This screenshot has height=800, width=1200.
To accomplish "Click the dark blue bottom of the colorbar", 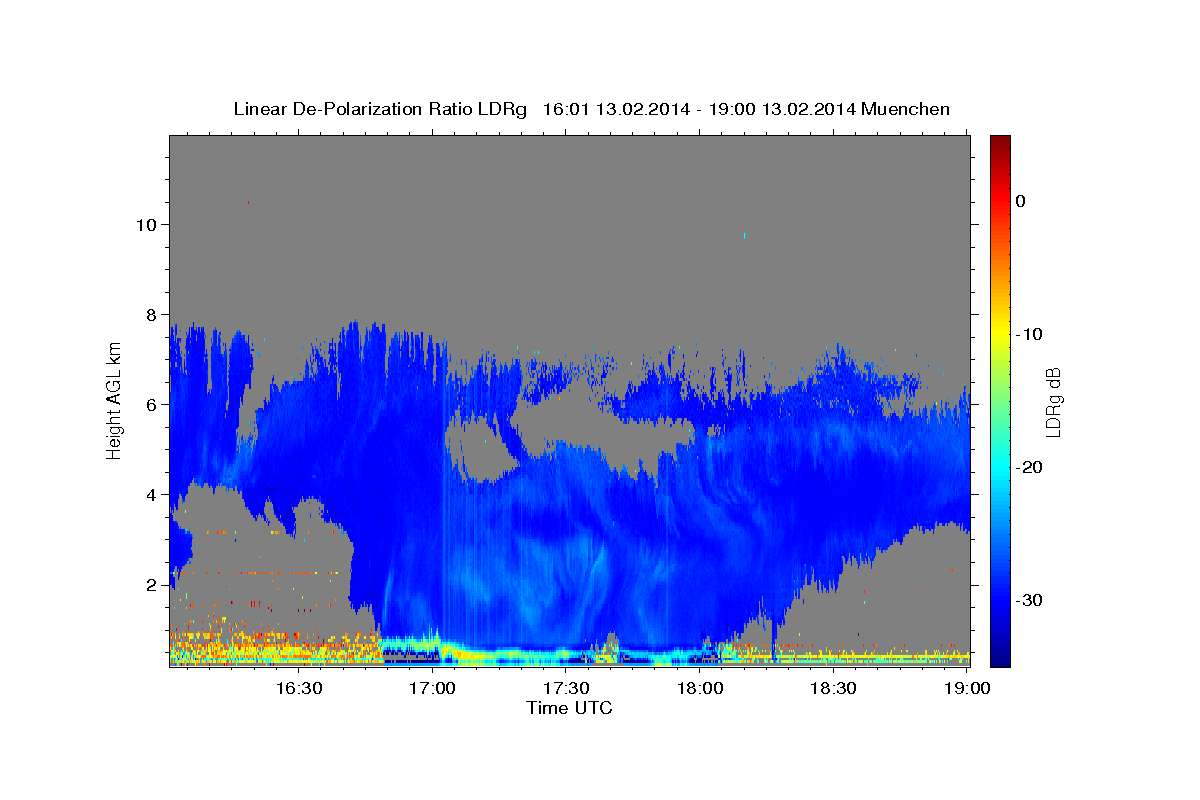I will (1000, 658).
